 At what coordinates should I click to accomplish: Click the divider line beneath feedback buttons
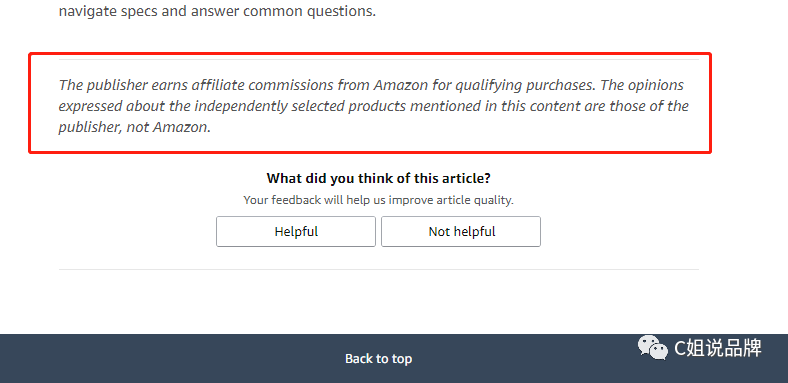[378, 269]
